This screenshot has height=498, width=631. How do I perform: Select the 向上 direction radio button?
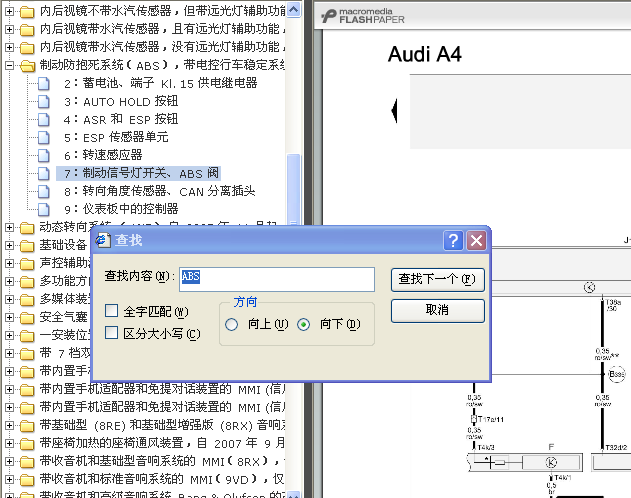pos(231,324)
